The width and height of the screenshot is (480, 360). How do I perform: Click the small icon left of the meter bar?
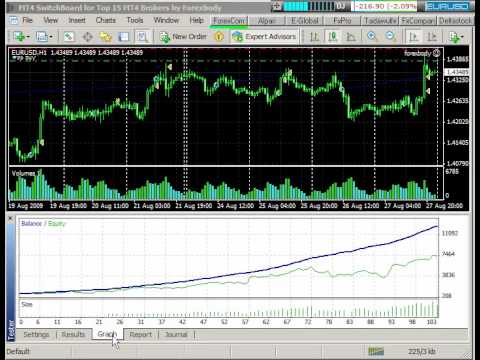[x=276, y=6]
